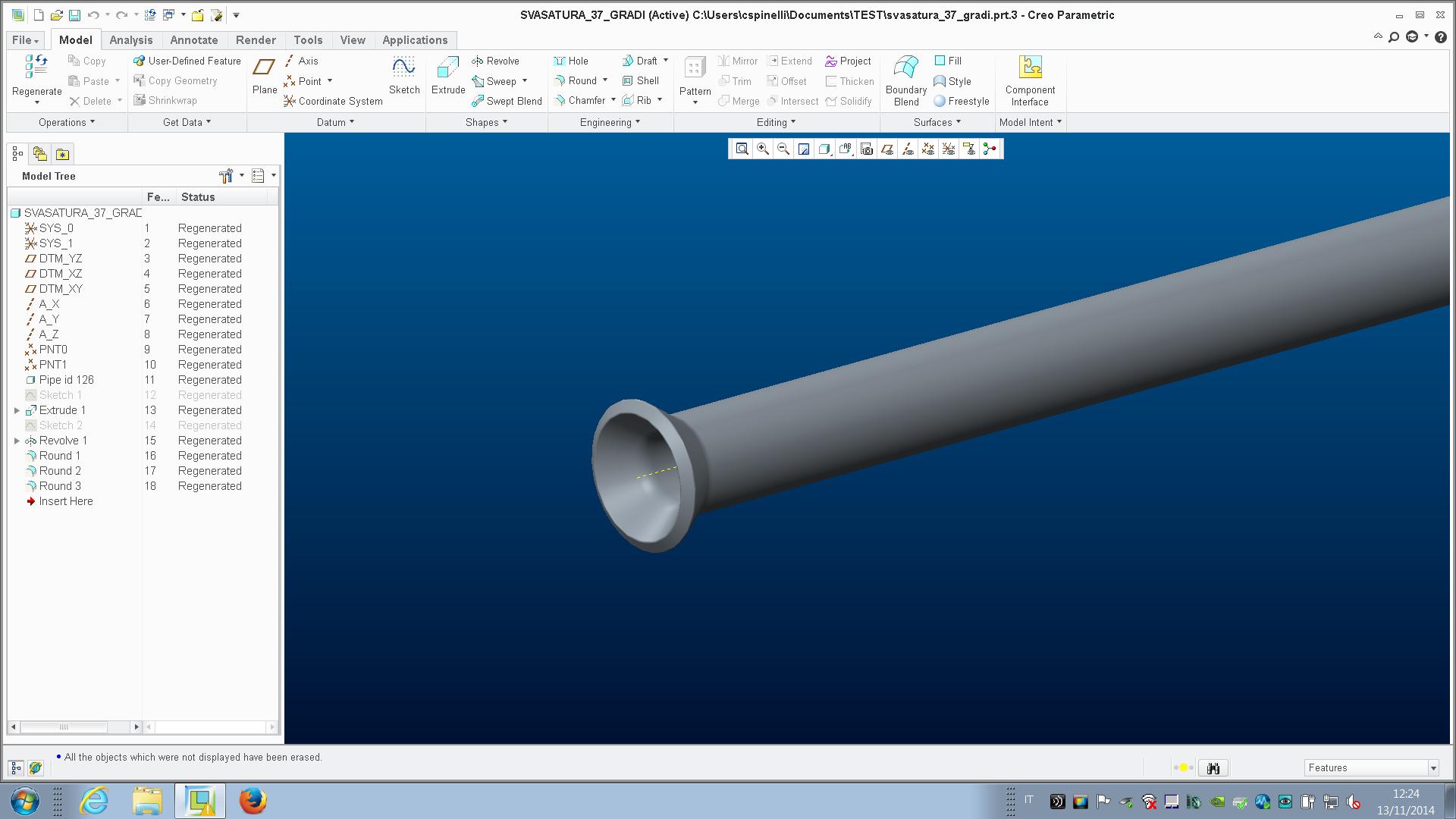Select Pipe id 126 in model tree
Image resolution: width=1456 pixels, height=819 pixels.
[x=67, y=380]
